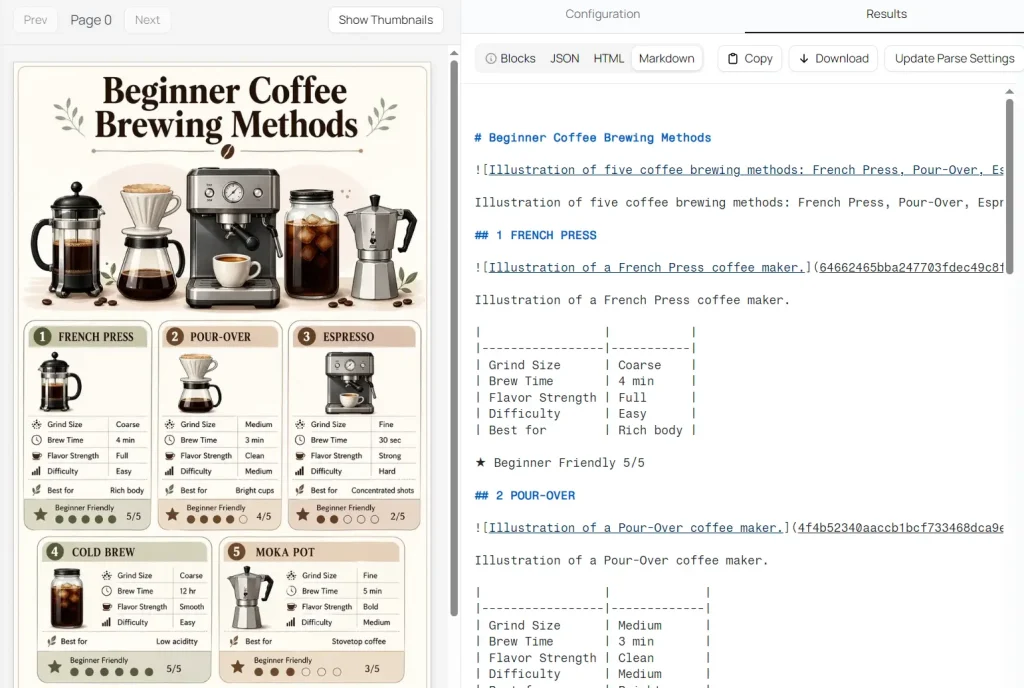Go to the previous page

35,19
